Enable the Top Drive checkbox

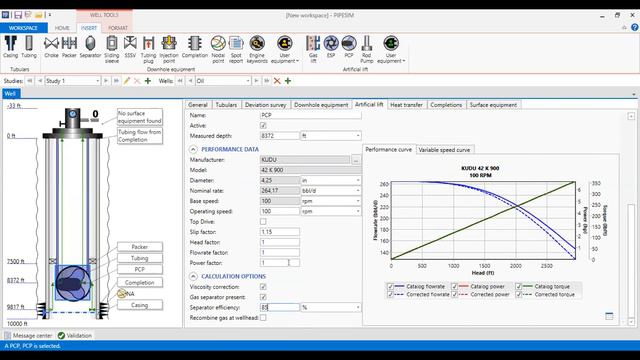pyautogui.click(x=263, y=222)
